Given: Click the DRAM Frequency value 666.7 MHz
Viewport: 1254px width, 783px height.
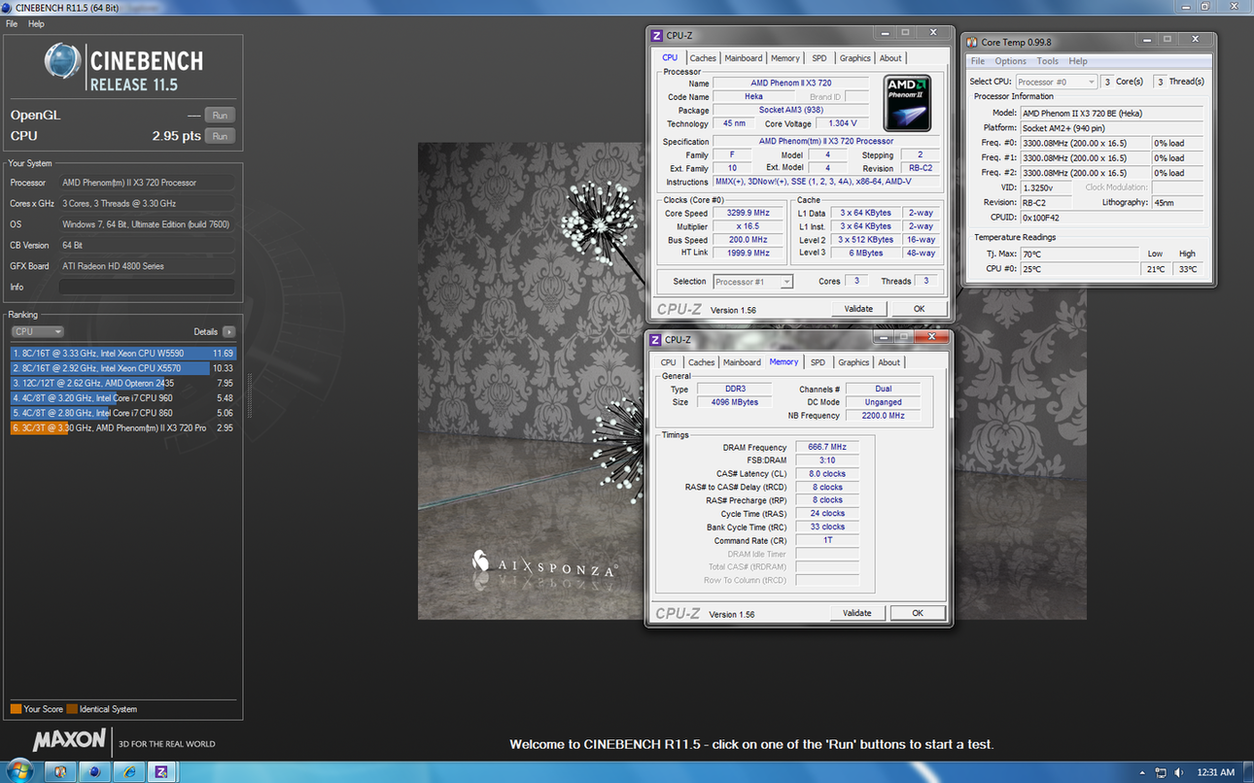Looking at the screenshot, I should [827, 447].
